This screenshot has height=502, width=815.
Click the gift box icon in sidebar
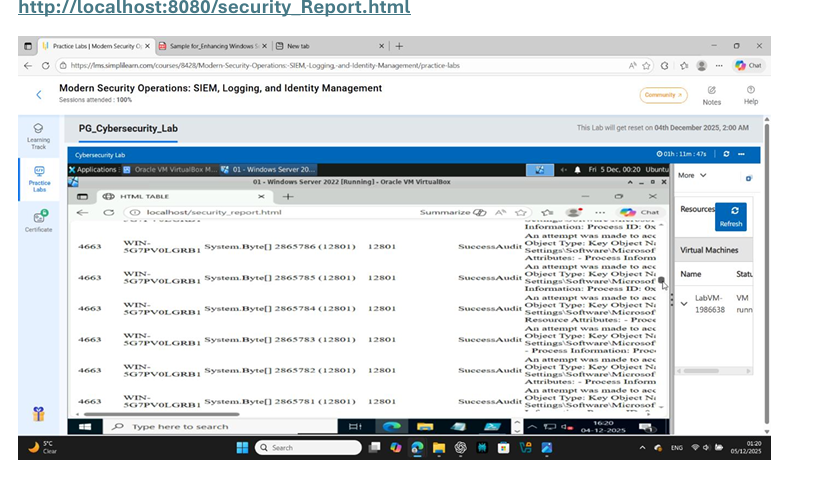38,414
